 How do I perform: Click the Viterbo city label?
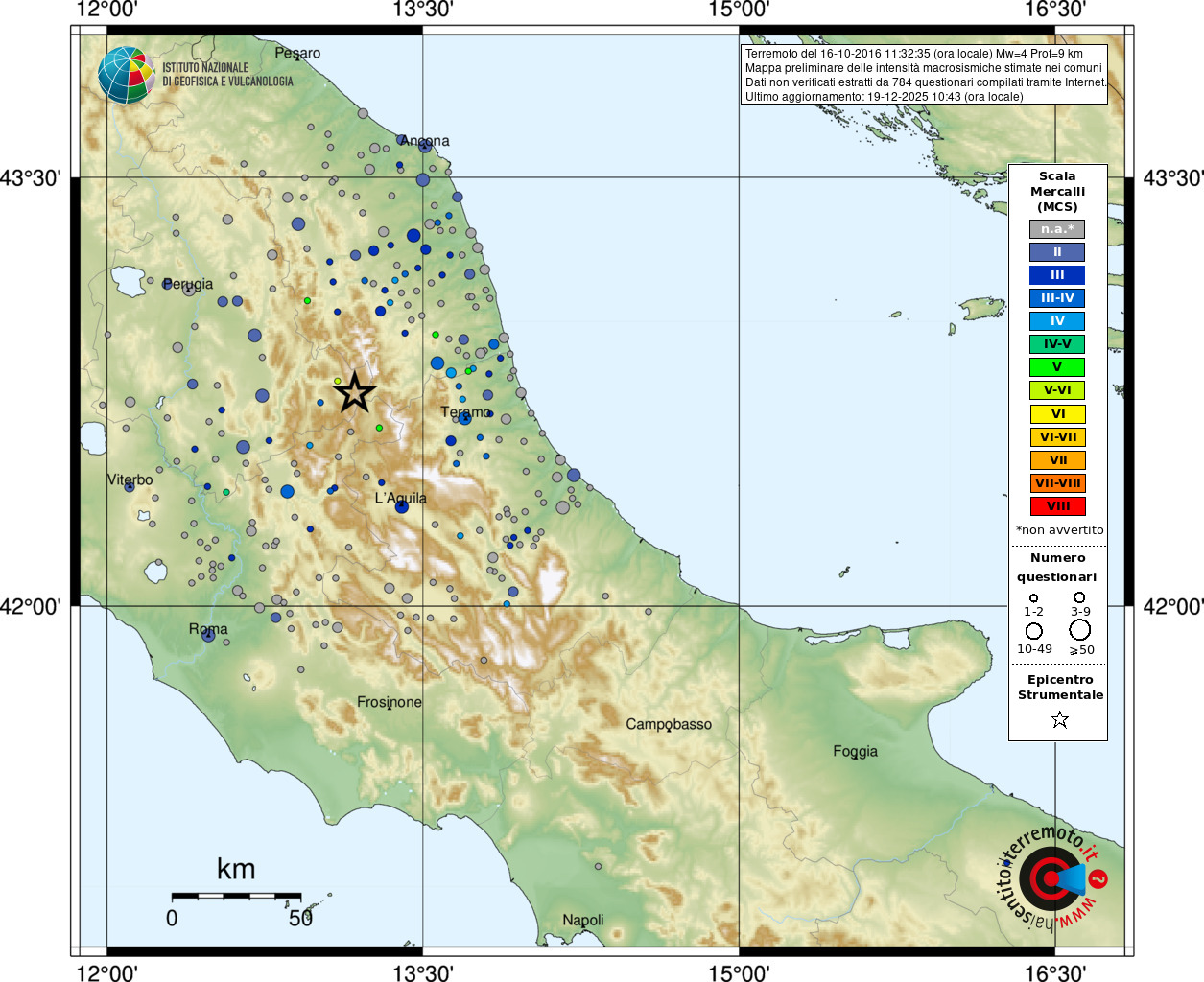tap(130, 479)
